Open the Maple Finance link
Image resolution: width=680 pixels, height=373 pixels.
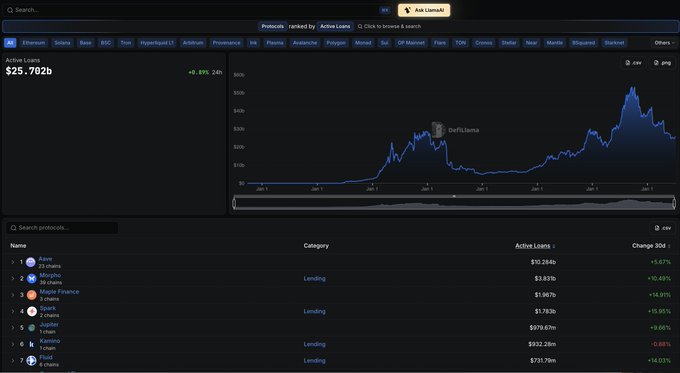[x=59, y=292]
